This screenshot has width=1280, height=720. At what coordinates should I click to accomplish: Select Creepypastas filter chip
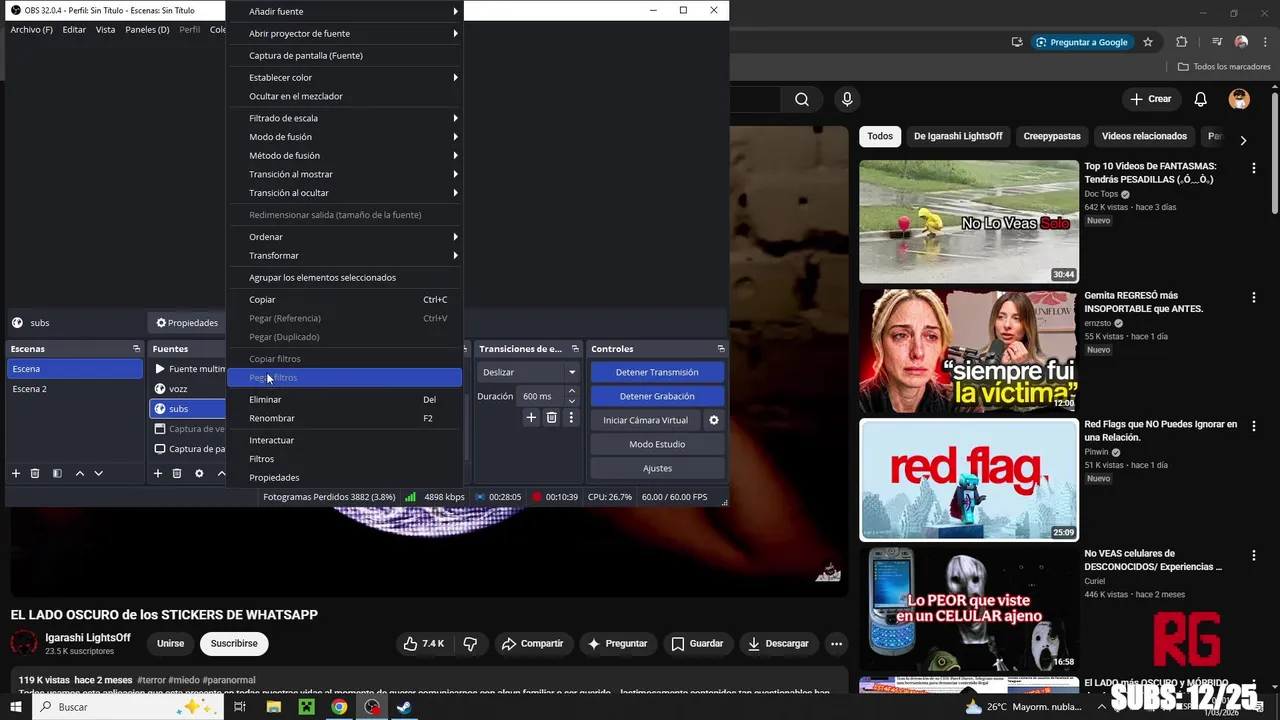coord(1051,136)
